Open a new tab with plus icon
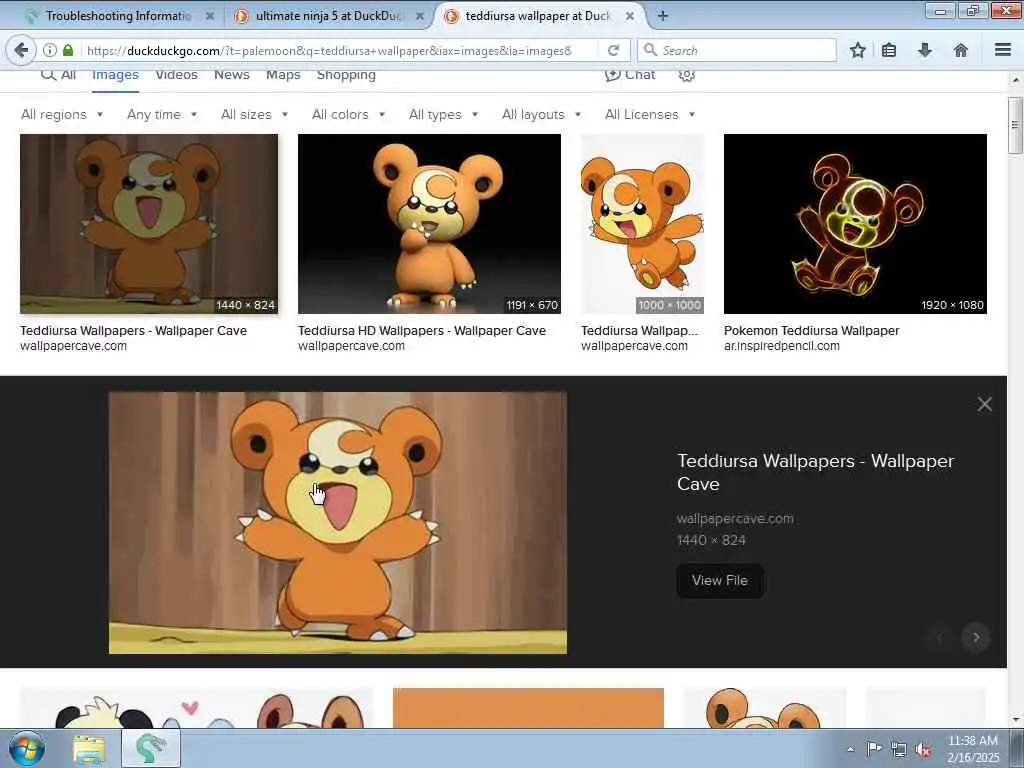Screen dimensions: 1024x768 click(662, 16)
